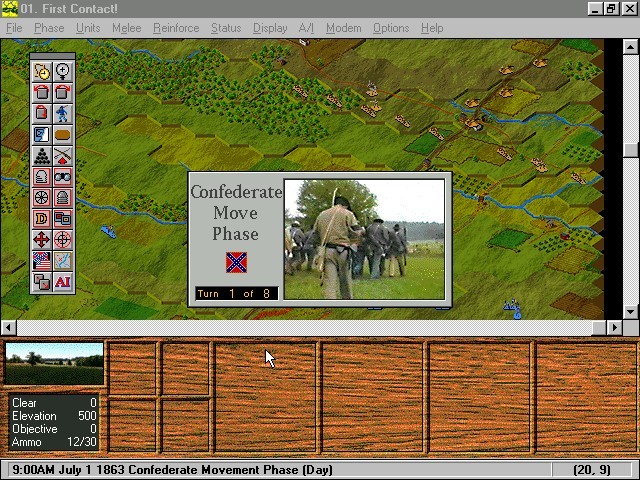Image resolution: width=640 pixels, height=480 pixels.
Task: Click the crossed rifles with red arrow icon
Action: [62, 156]
